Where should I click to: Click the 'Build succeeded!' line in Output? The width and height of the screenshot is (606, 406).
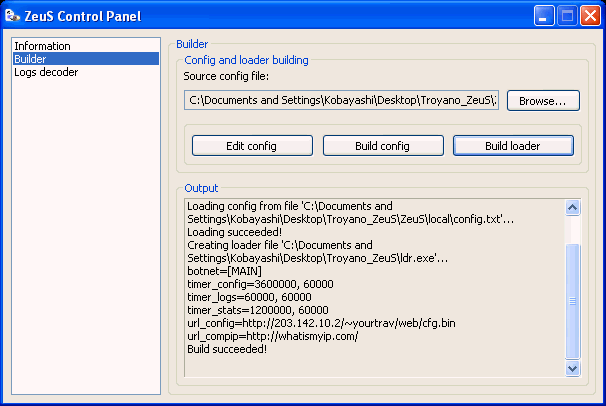(x=227, y=349)
